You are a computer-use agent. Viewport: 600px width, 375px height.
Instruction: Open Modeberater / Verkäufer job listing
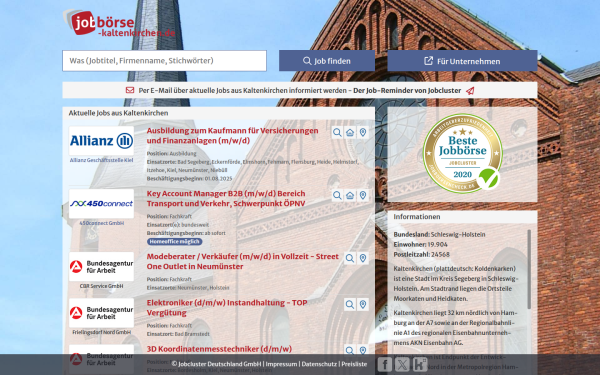coord(243,261)
